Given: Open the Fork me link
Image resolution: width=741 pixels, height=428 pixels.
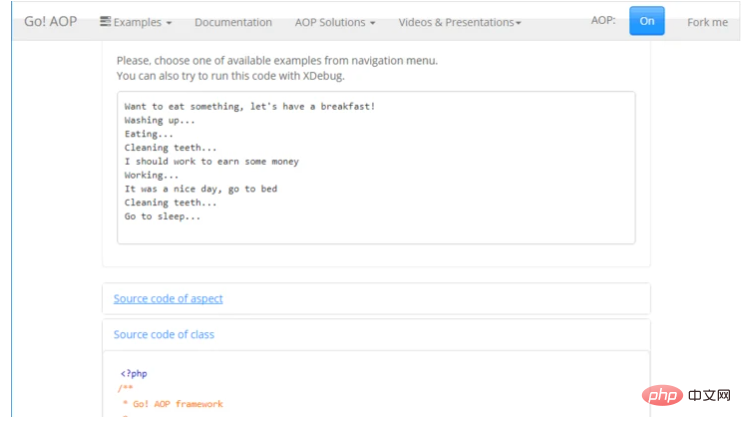Looking at the screenshot, I should [707, 22].
